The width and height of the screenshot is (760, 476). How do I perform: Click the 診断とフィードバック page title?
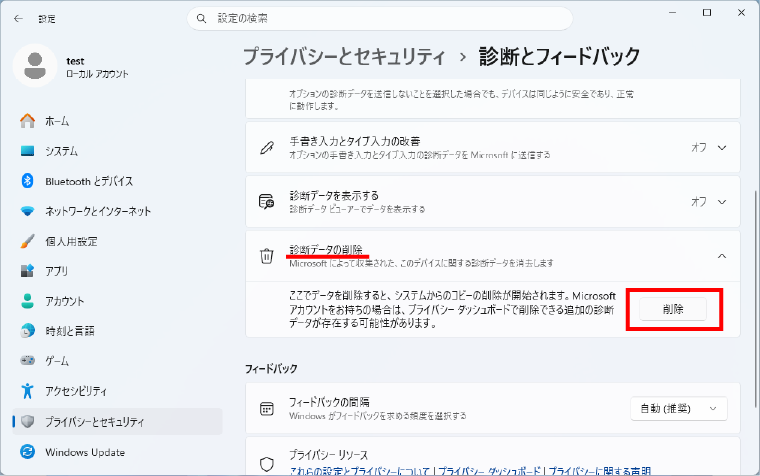point(559,56)
